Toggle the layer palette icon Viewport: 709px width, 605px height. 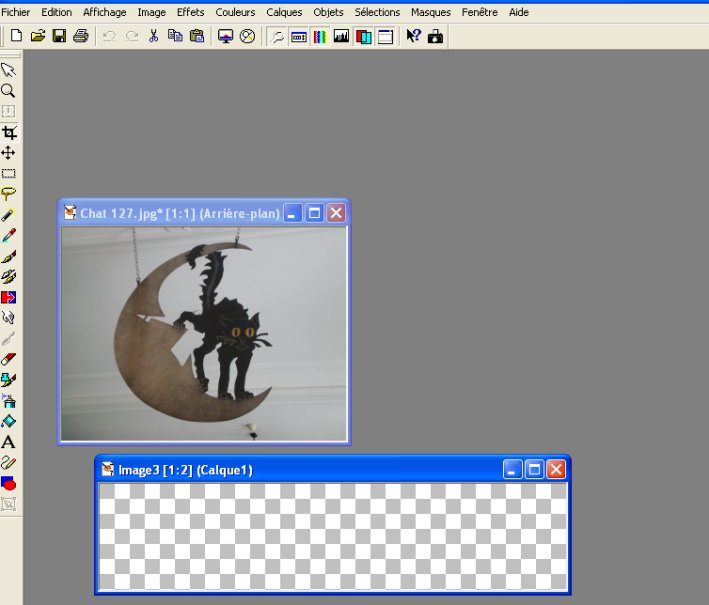363,37
